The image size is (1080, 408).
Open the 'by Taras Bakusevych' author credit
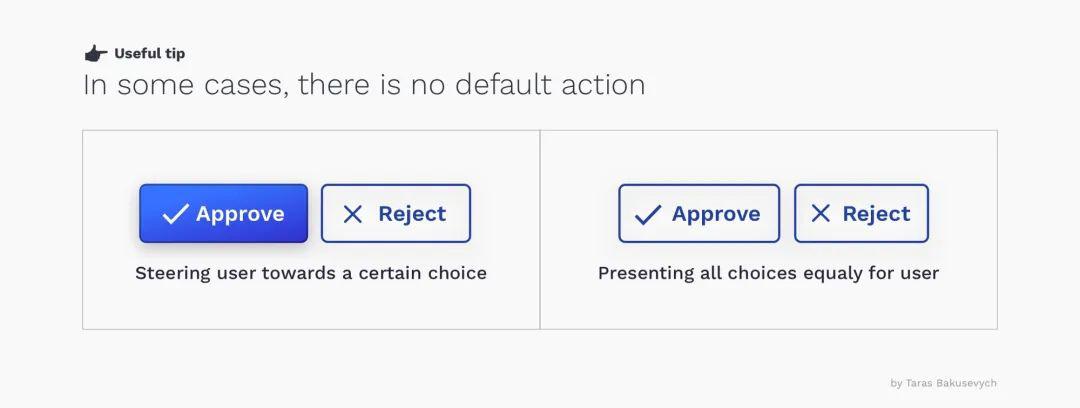[943, 383]
